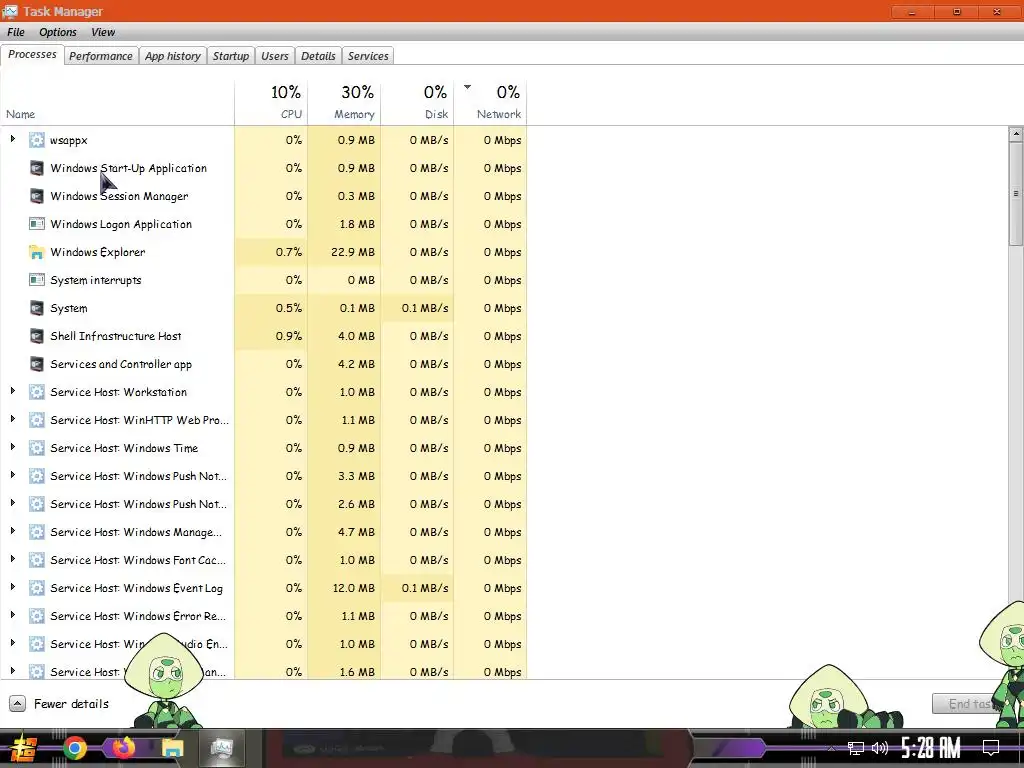The width and height of the screenshot is (1024, 768).
Task: Expand Service Host: Windows Font Cac group
Action: (12, 559)
